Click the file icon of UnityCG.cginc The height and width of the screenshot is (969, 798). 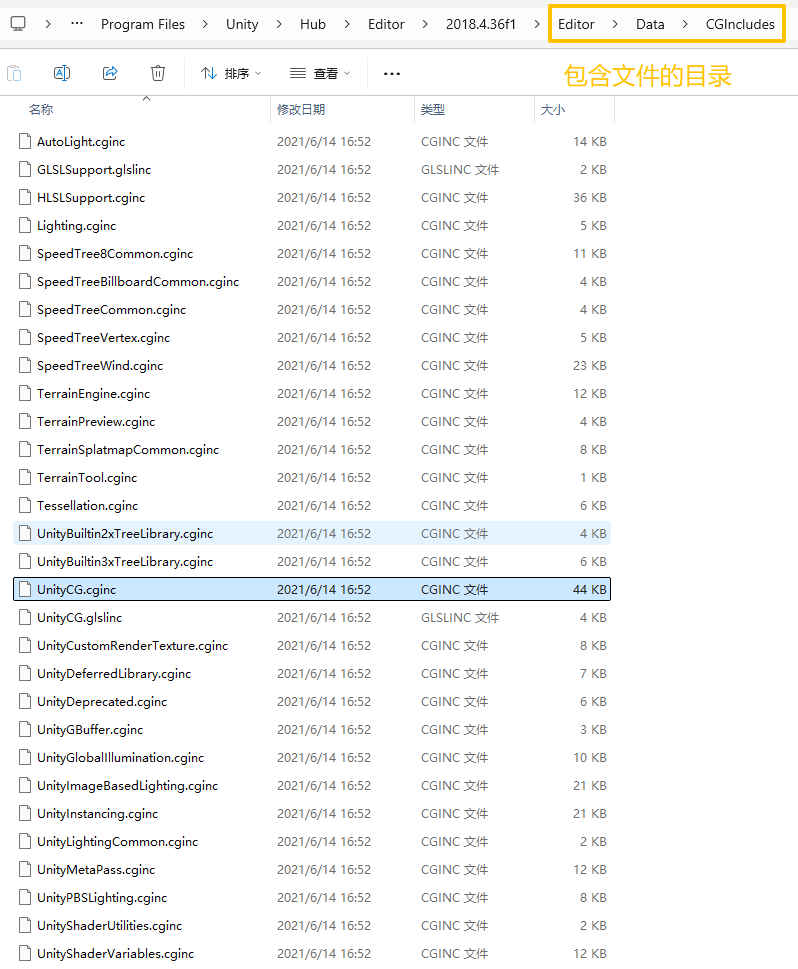click(x=25, y=590)
